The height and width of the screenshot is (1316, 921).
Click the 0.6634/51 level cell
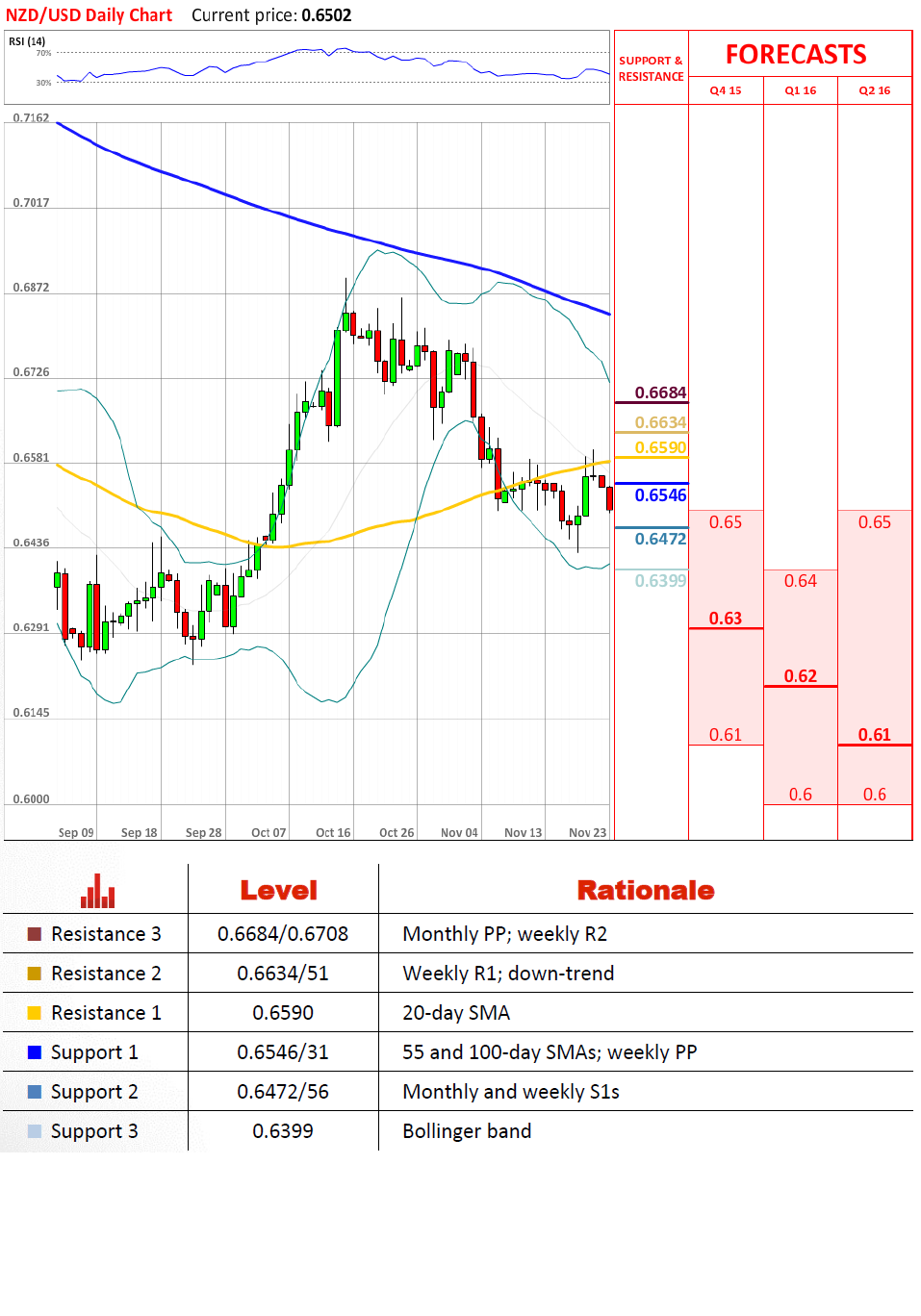[x=283, y=974]
